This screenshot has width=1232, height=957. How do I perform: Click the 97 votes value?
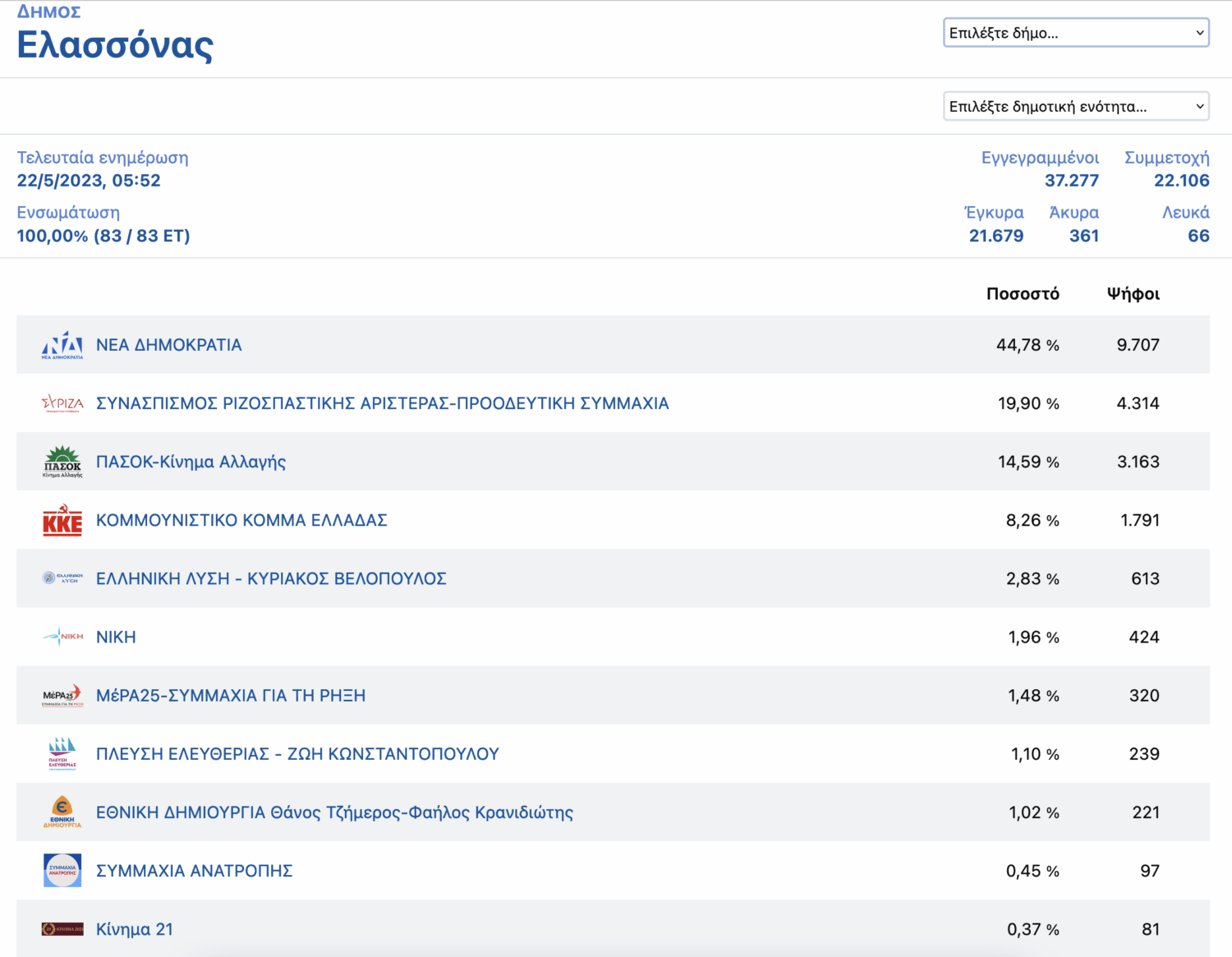pos(1150,871)
